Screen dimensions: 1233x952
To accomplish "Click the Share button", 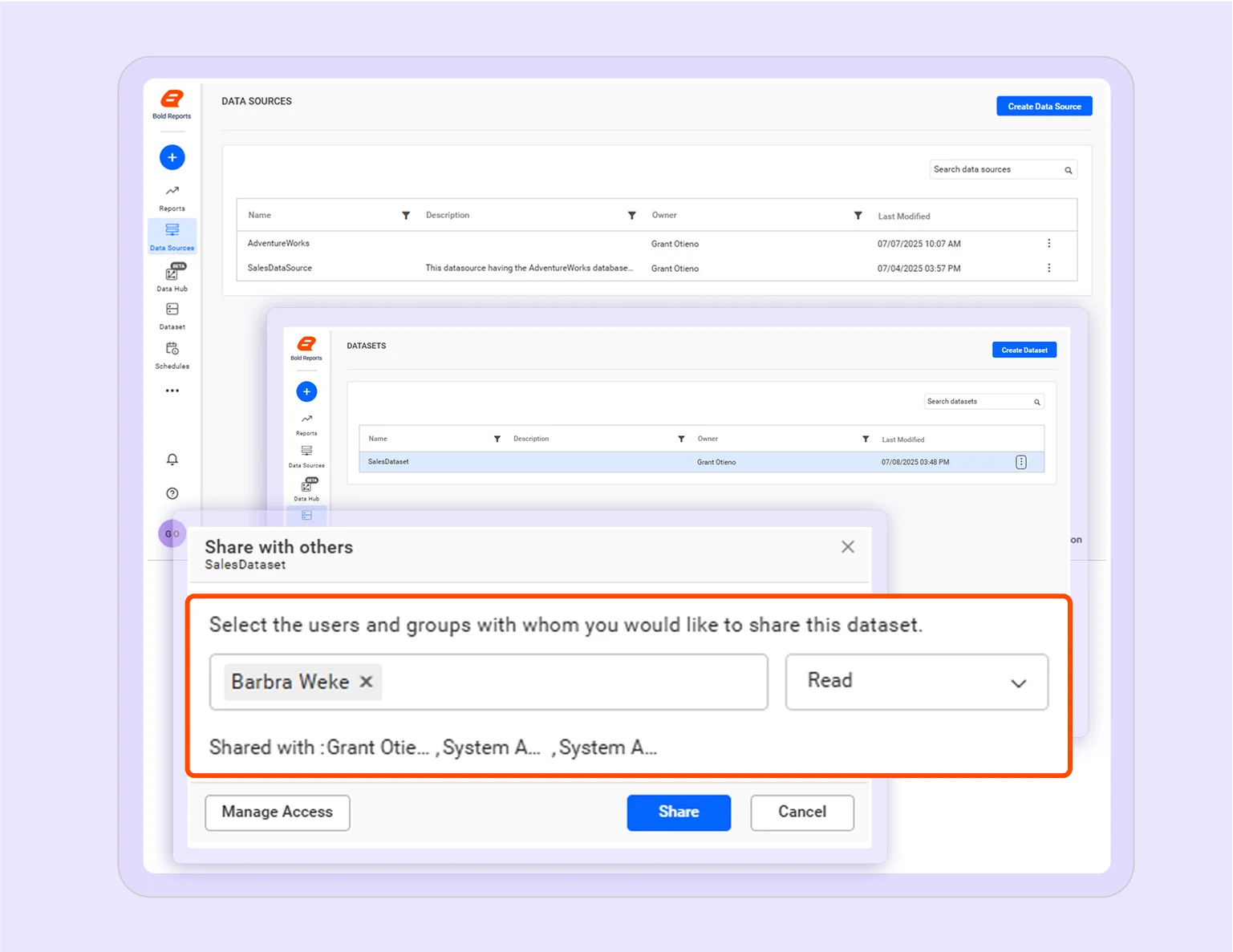I will (678, 812).
